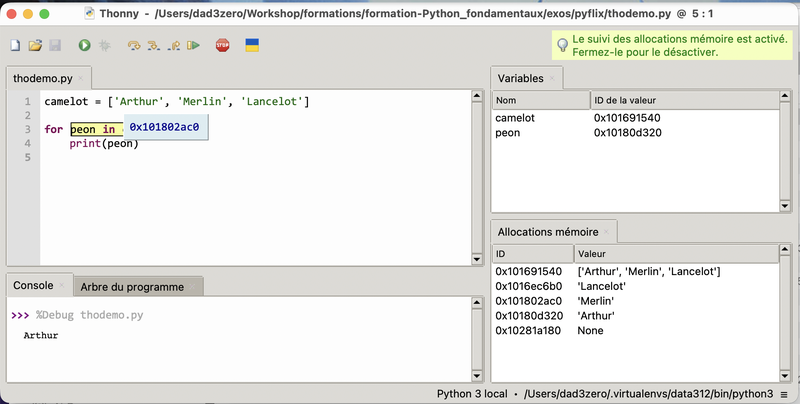
Task: Click the Save floppy disk icon
Action: pos(55,45)
